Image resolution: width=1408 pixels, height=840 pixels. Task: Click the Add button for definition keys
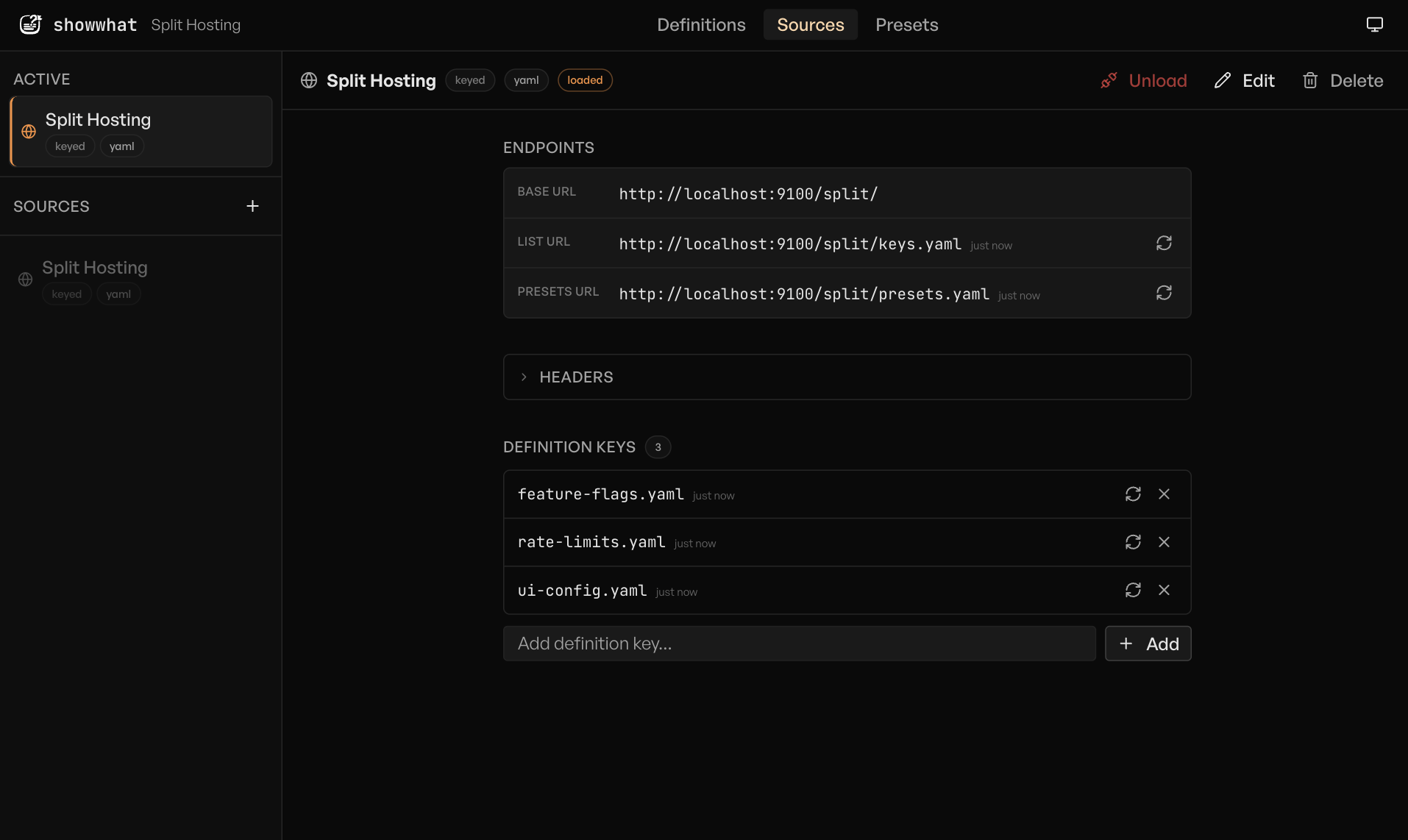[1148, 643]
